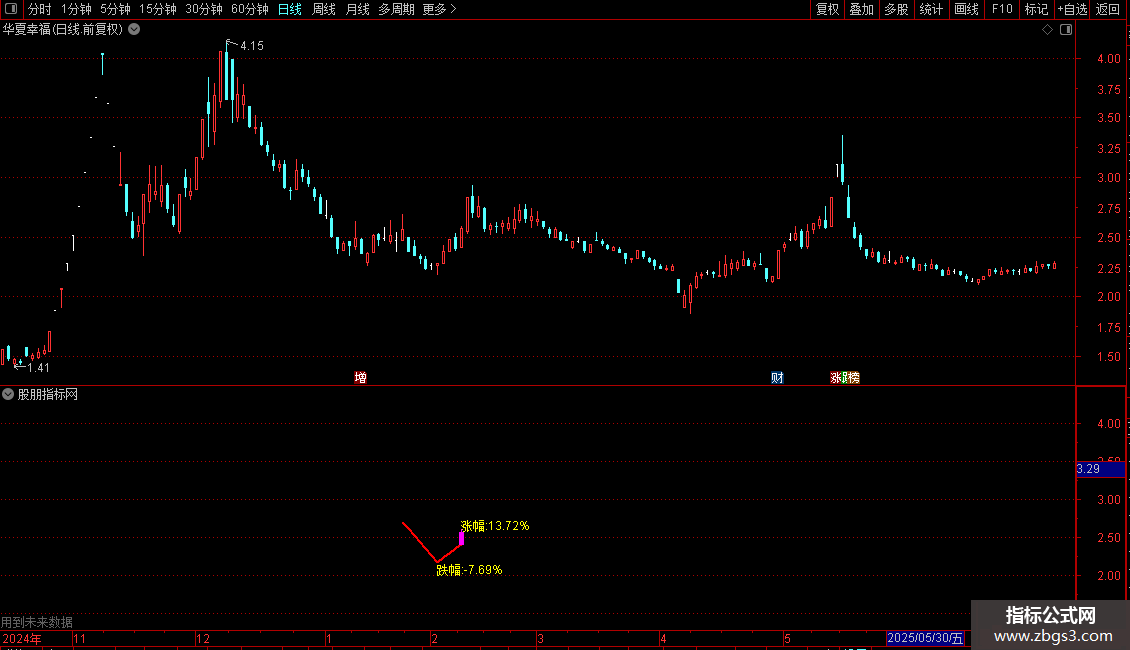Viewport: 1130px width, 650px height.
Task: Expand the 更多 periods menu
Action: coord(440,9)
